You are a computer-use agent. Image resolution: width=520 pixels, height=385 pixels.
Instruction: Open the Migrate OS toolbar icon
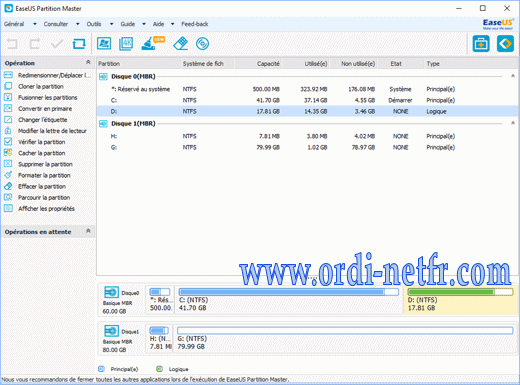tap(104, 44)
